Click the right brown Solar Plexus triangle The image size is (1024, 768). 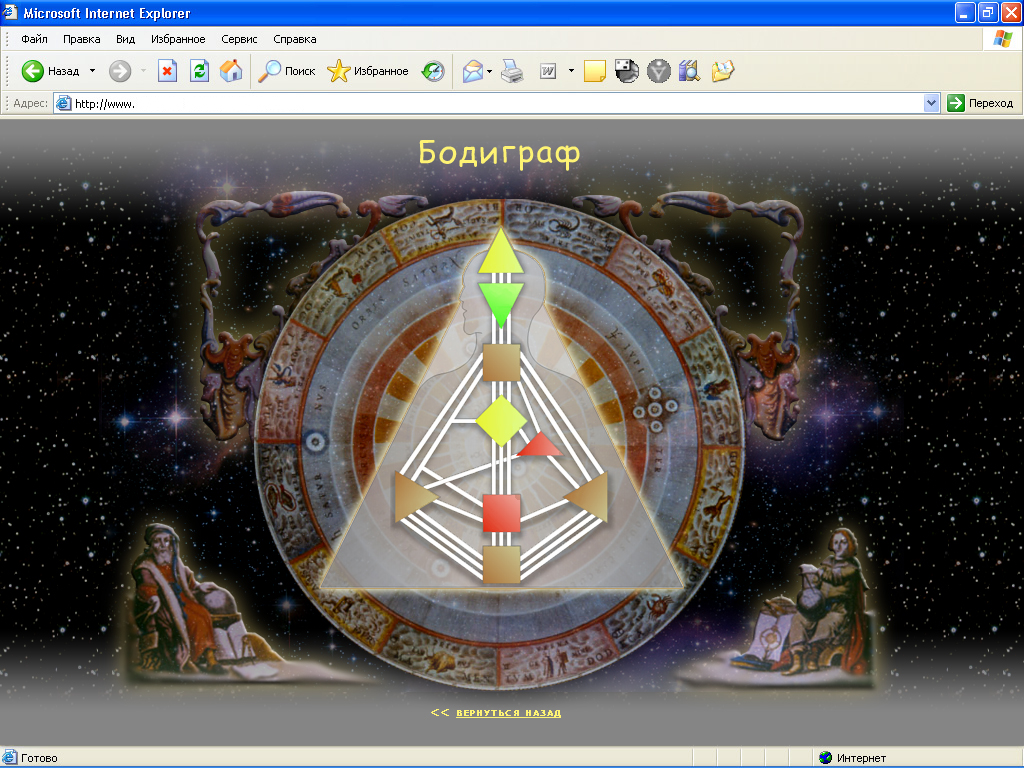tap(588, 498)
